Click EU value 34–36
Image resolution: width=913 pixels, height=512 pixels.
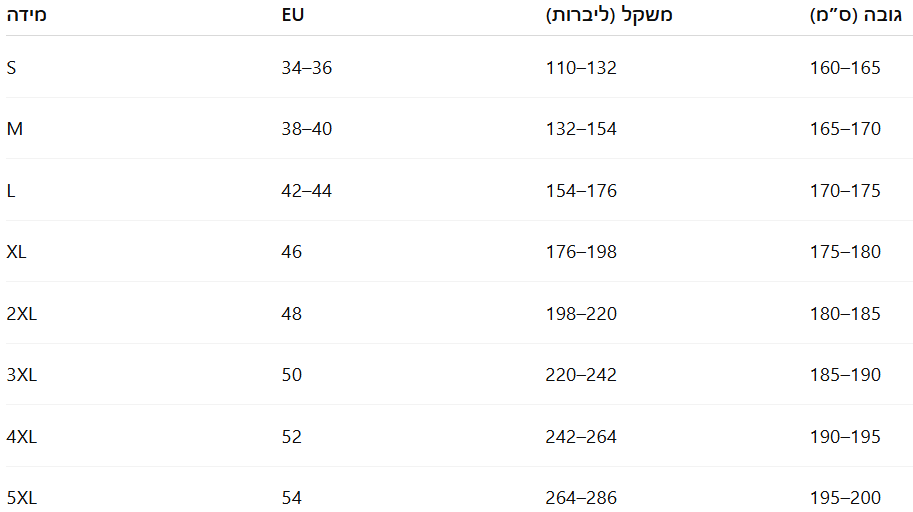click(306, 68)
